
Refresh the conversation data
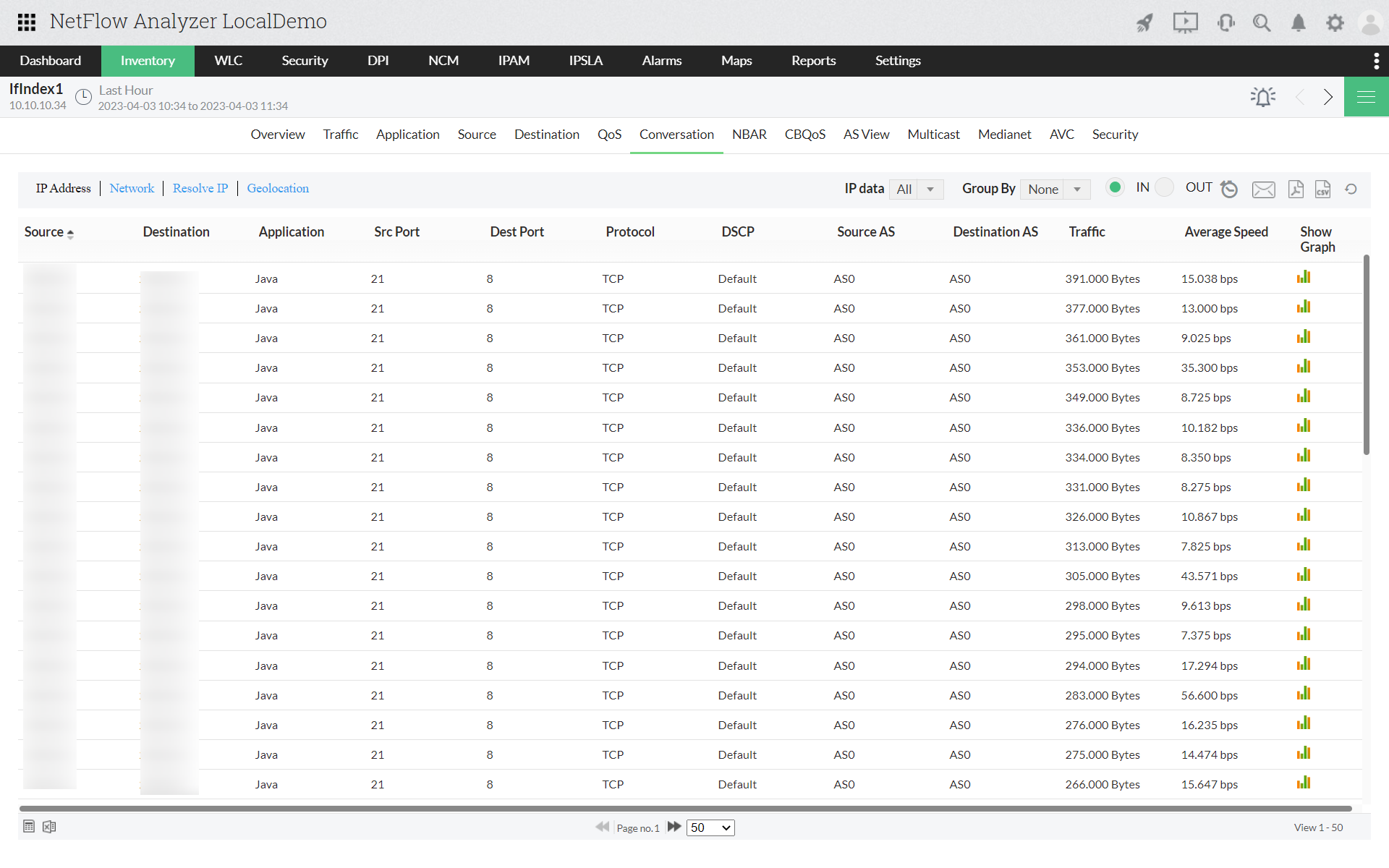click(x=1351, y=189)
